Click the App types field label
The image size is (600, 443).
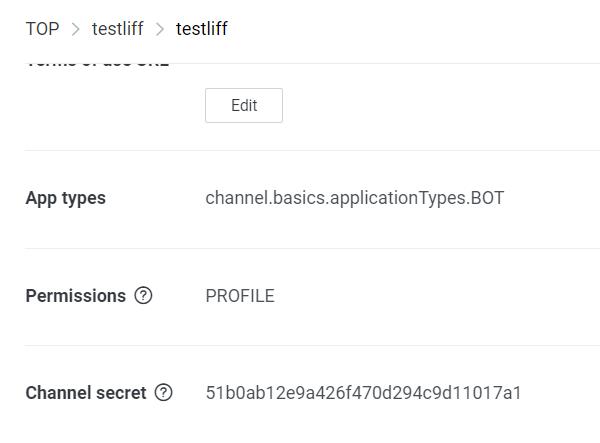coord(65,198)
